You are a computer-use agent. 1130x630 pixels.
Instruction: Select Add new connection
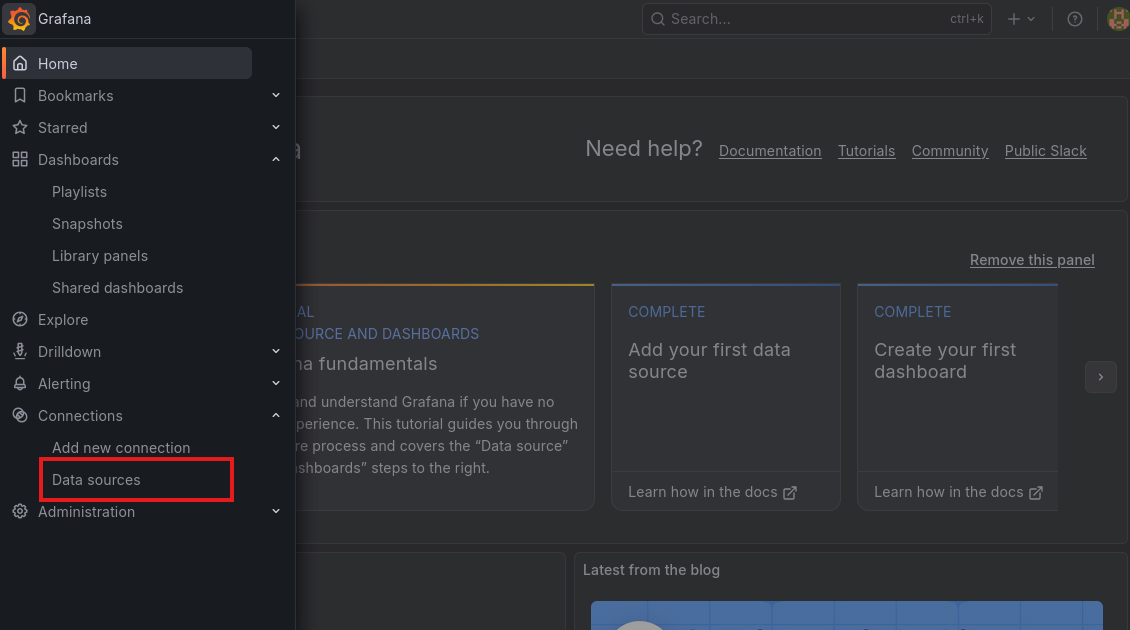(x=121, y=448)
